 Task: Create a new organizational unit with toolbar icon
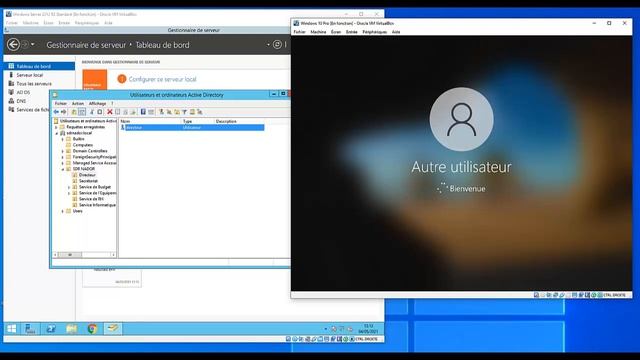point(177,112)
